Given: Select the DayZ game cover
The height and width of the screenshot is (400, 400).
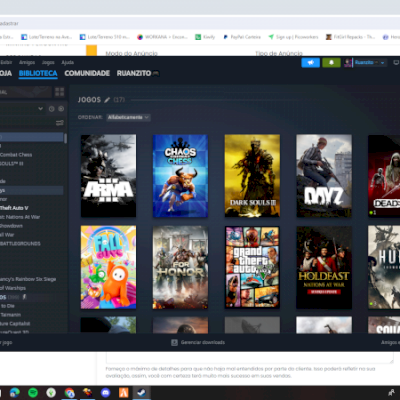Looking at the screenshot, I should click(324, 176).
